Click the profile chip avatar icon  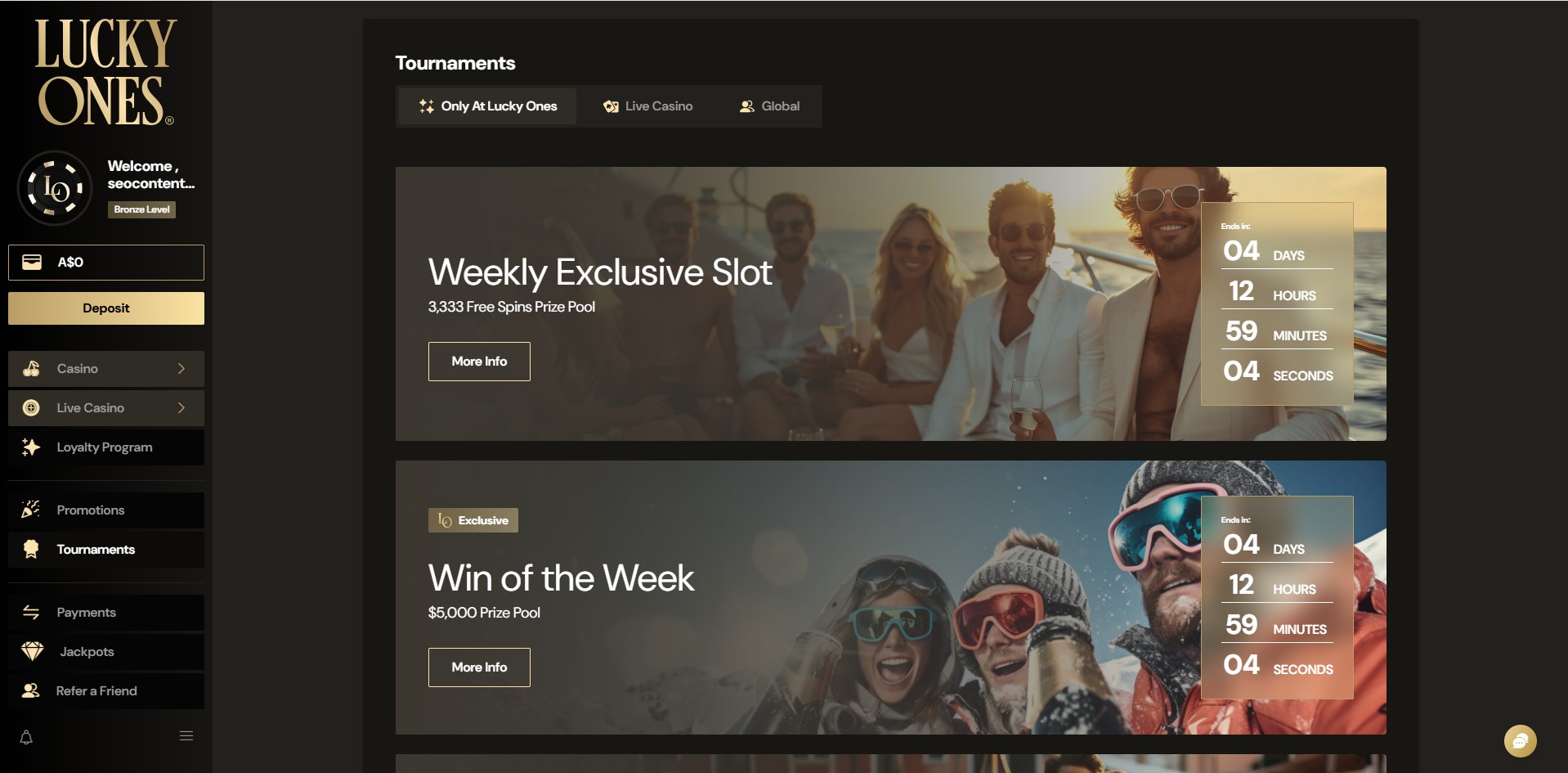tap(55, 188)
